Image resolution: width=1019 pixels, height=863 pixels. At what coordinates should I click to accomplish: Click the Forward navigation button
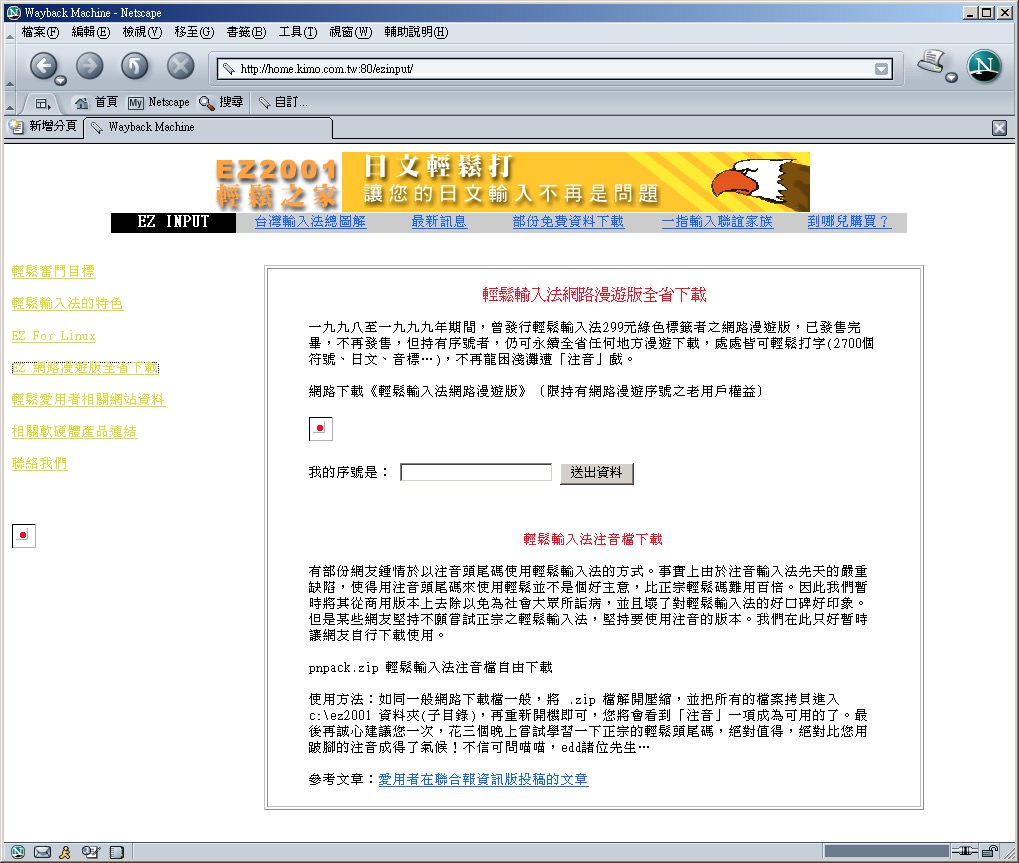coord(89,66)
